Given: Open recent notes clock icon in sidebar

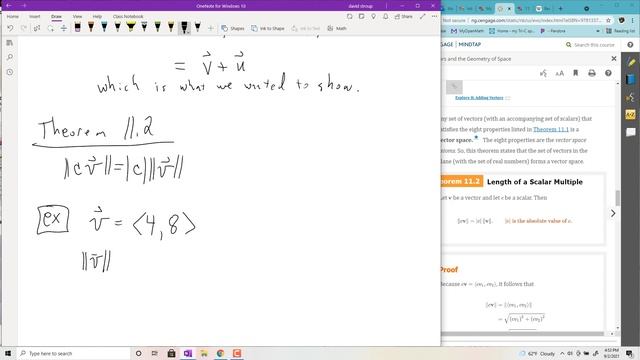Looking at the screenshot, I should (x=10, y=72).
